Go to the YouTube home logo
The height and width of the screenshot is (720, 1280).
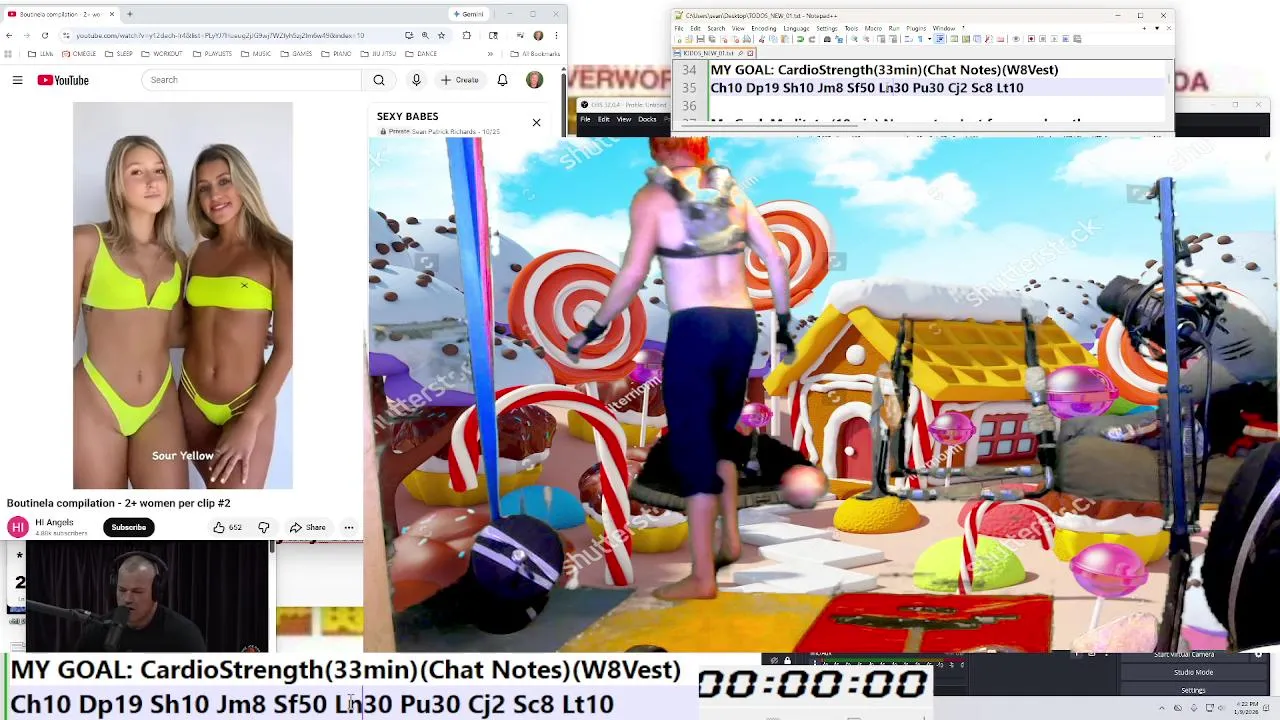point(63,80)
